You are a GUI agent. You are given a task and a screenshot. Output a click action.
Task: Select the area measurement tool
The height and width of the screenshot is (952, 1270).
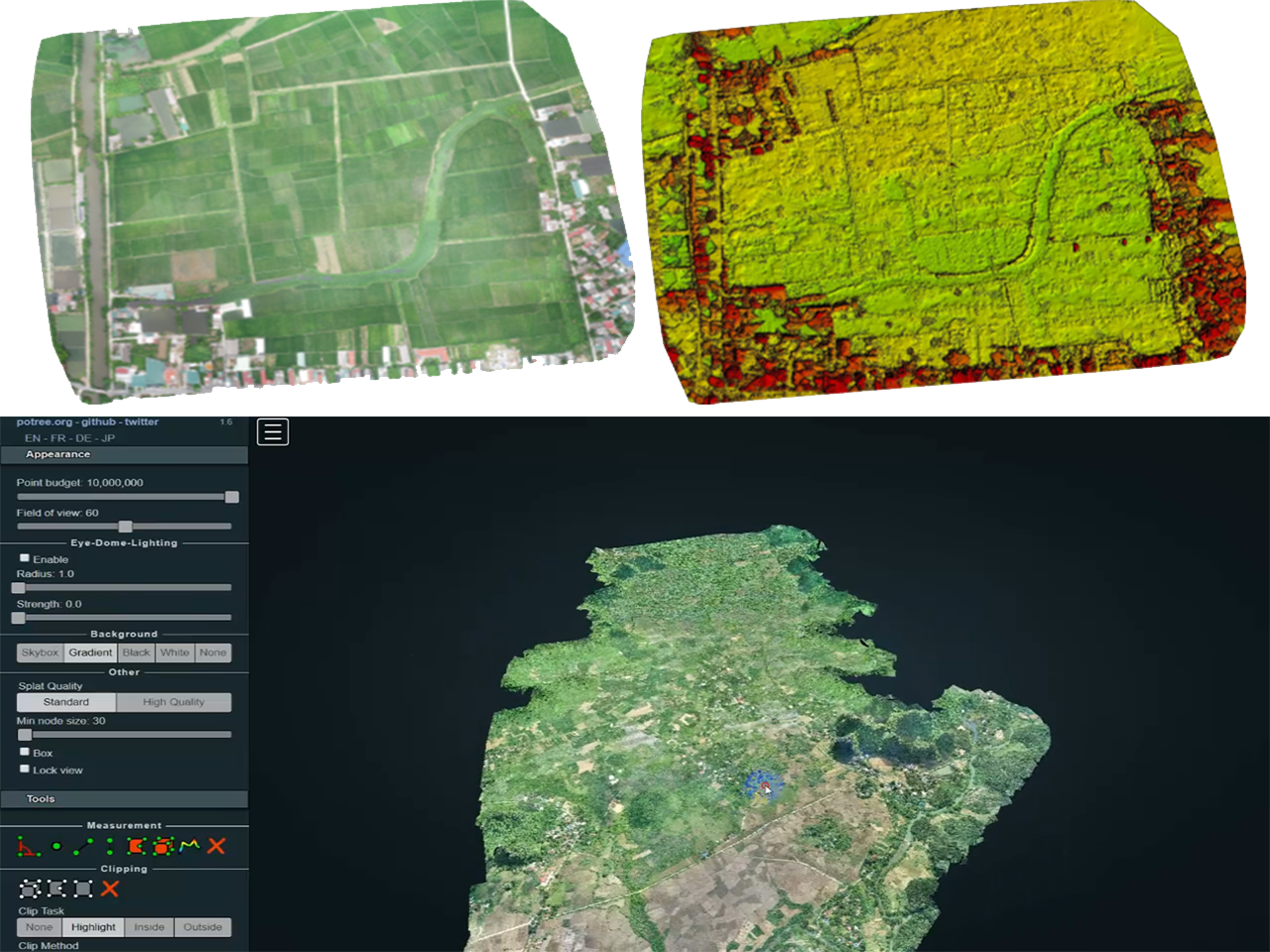coord(136,846)
